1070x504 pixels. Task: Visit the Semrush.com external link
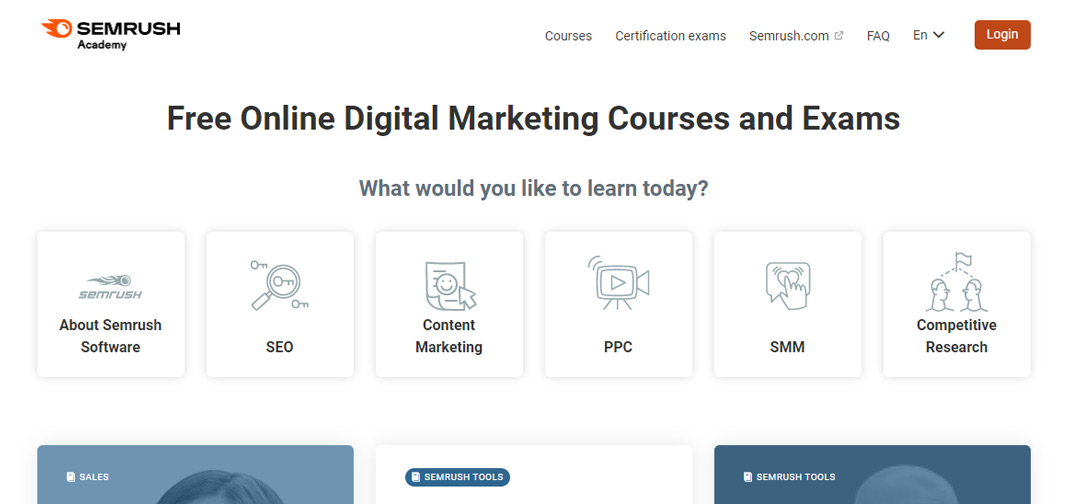pos(789,36)
